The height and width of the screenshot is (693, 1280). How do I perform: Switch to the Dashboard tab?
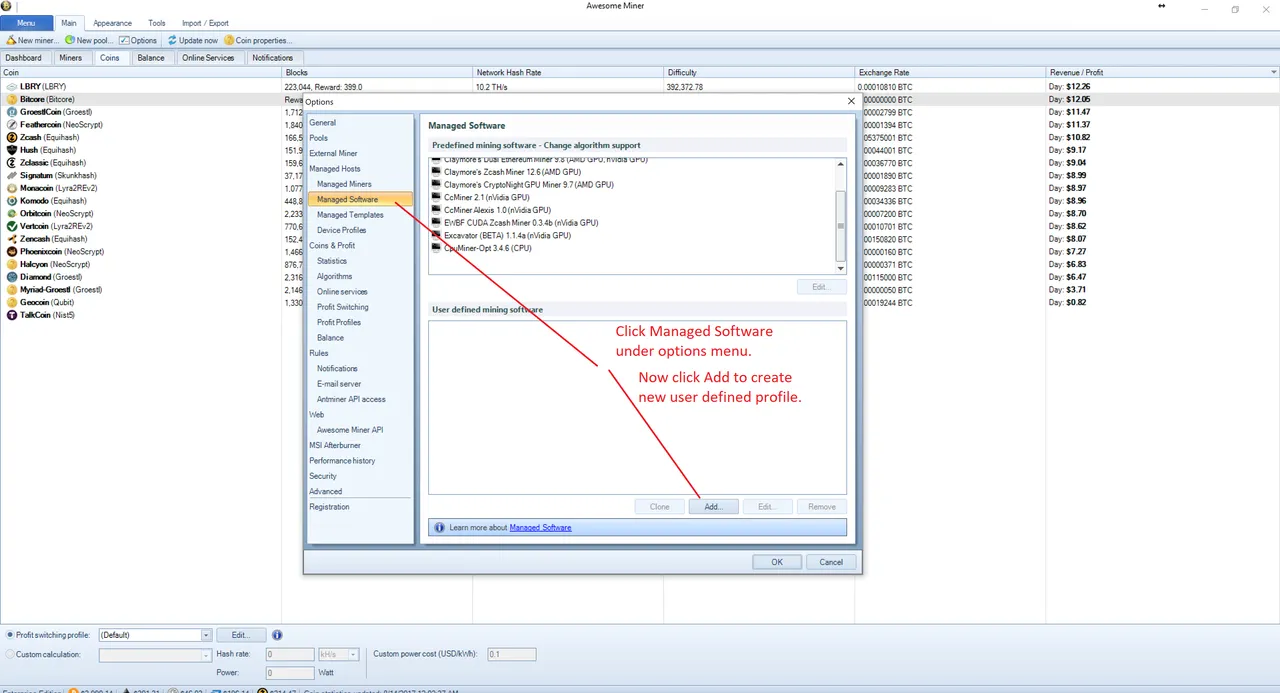coord(24,58)
